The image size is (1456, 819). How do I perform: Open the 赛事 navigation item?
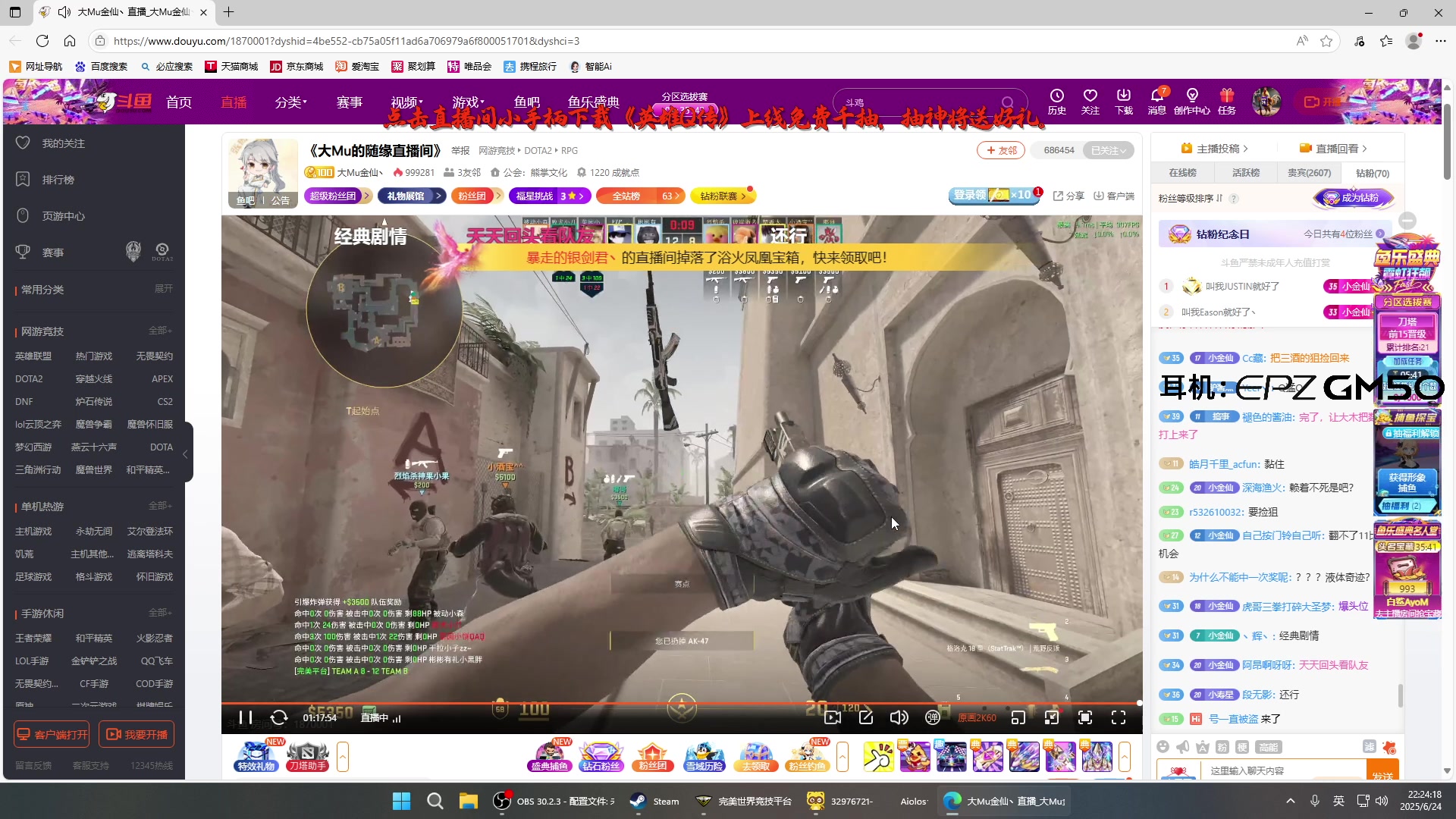(x=350, y=102)
